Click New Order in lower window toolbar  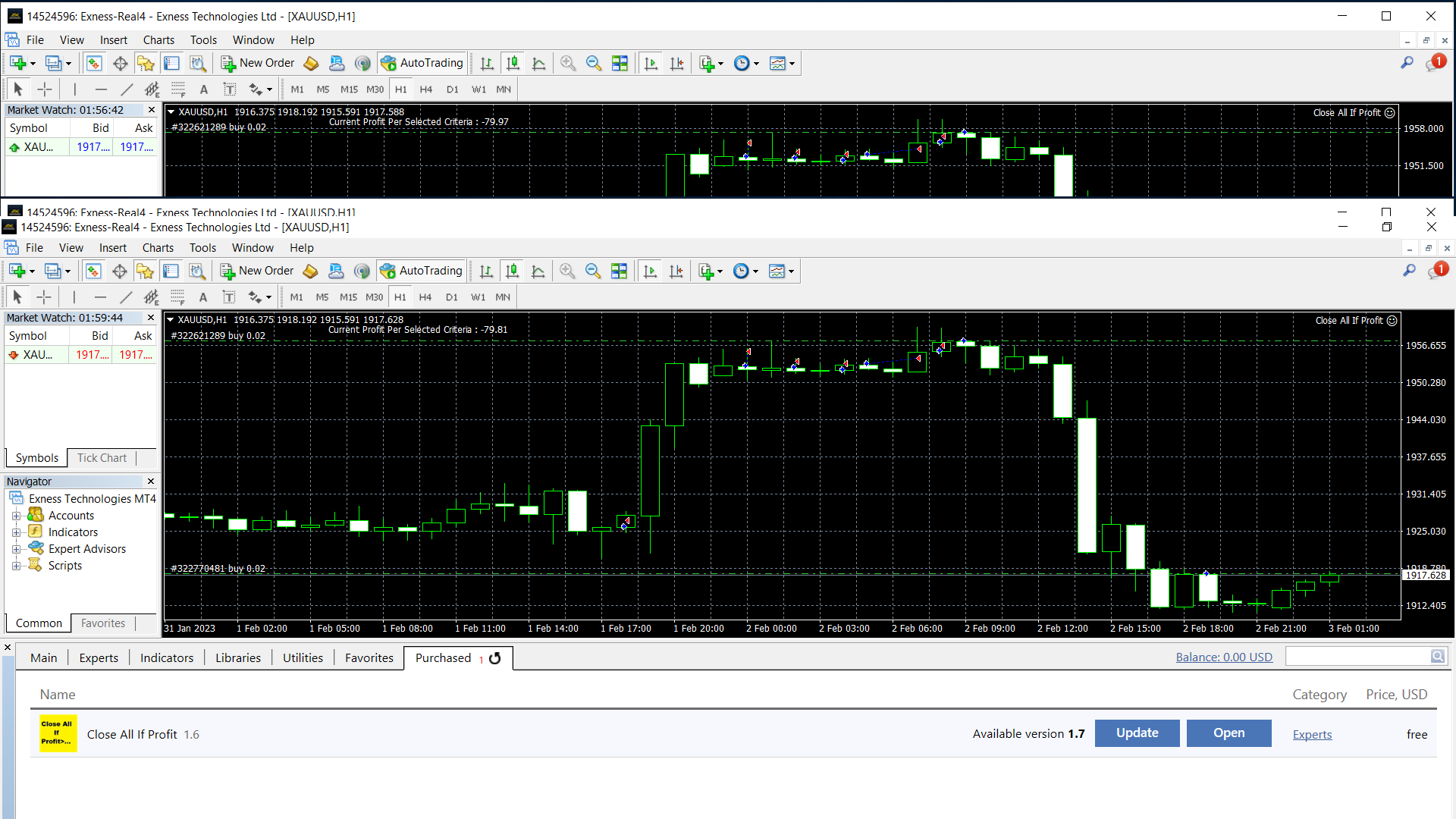coord(257,271)
